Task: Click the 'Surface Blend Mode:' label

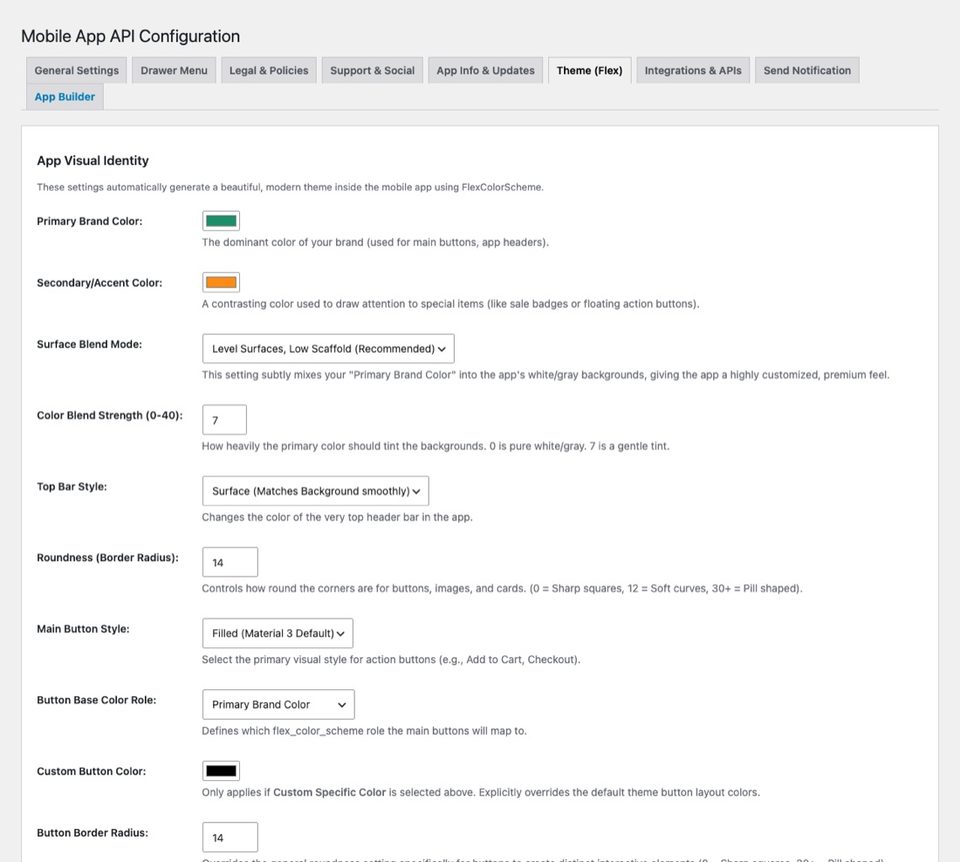Action: pyautogui.click(x=89, y=344)
